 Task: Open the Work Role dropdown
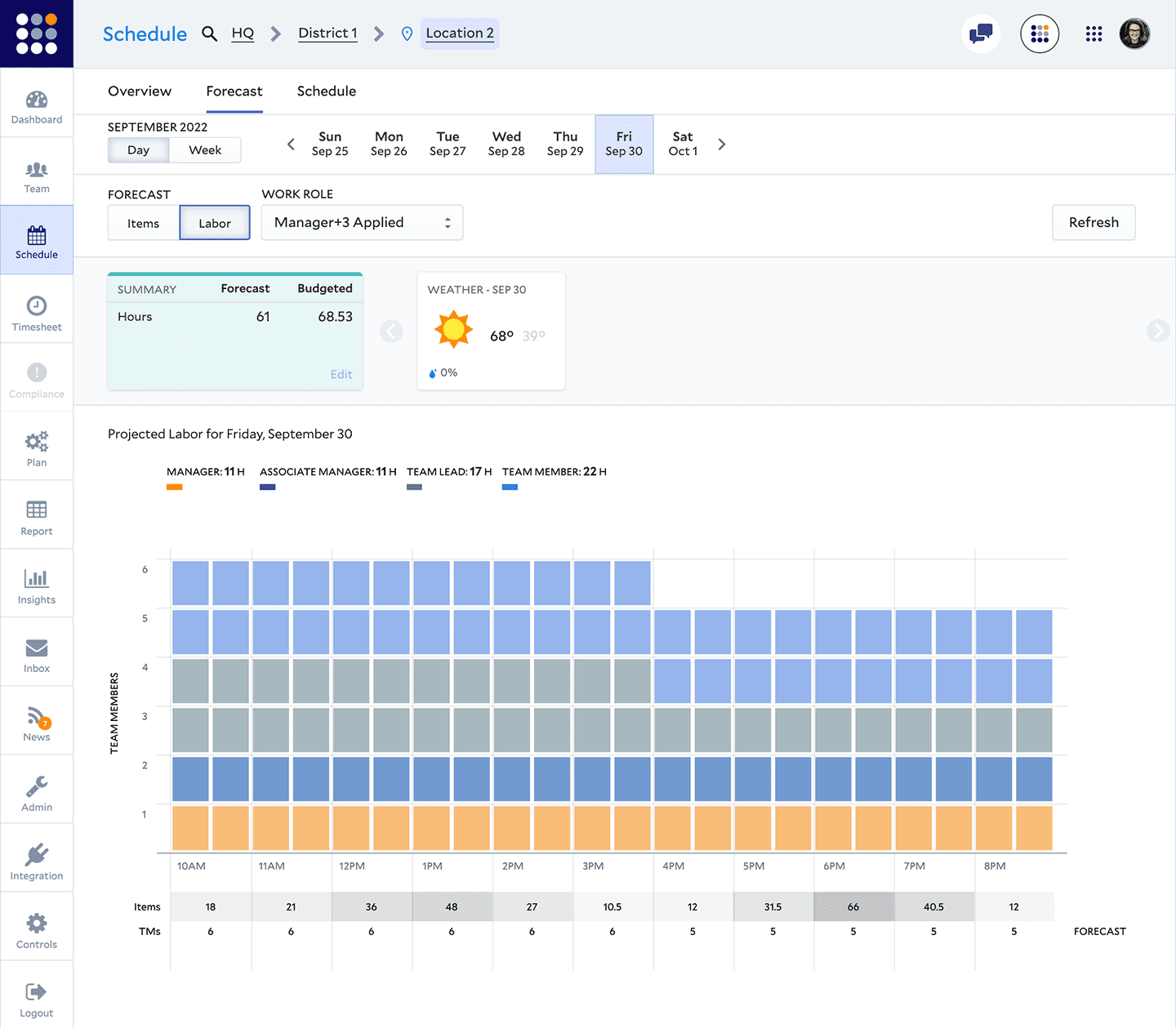362,222
